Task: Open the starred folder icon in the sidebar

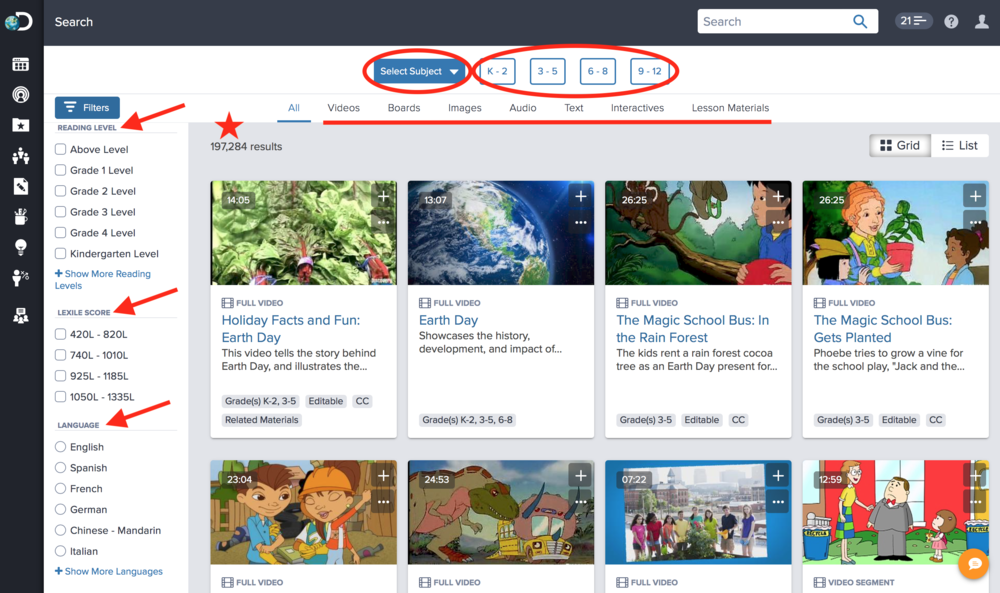Action: point(20,125)
